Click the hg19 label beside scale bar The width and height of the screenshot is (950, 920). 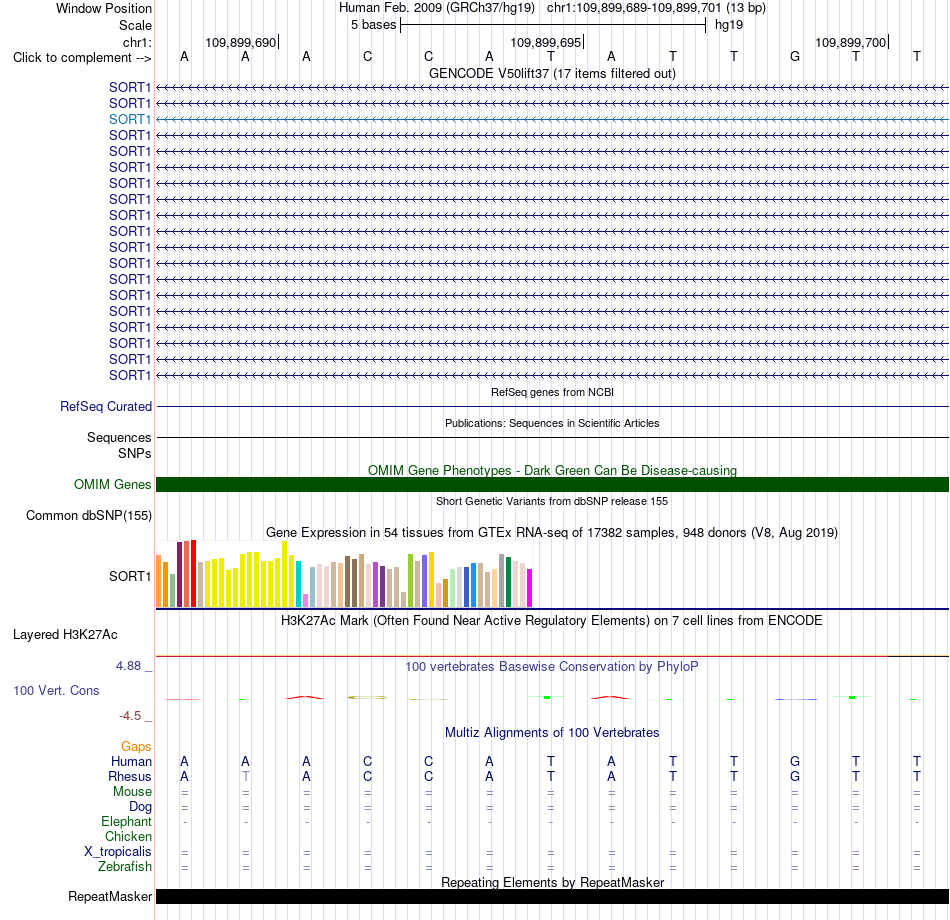pos(729,25)
